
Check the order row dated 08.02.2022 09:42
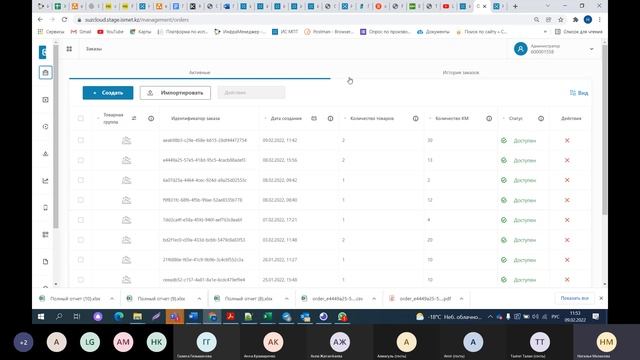[x=80, y=180]
